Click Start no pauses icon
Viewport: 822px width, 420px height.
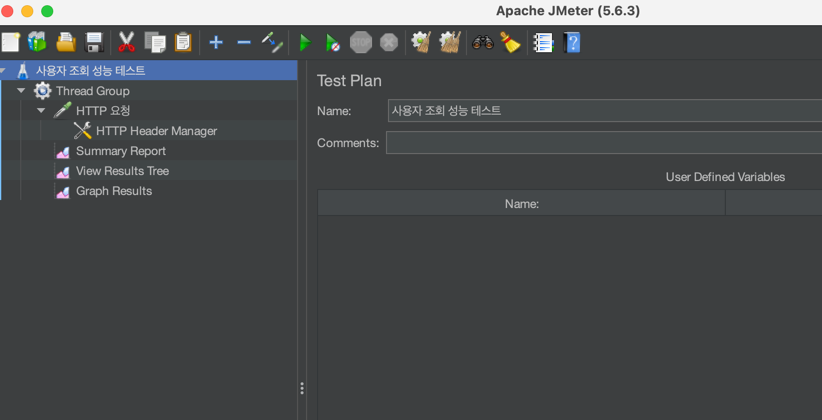[332, 43]
